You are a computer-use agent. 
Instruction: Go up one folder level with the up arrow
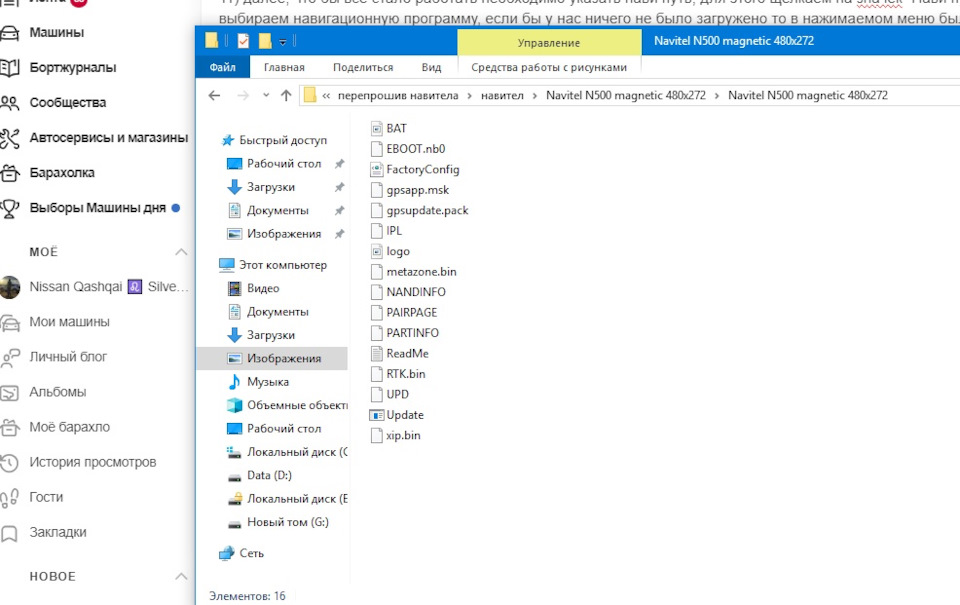[x=286, y=96]
